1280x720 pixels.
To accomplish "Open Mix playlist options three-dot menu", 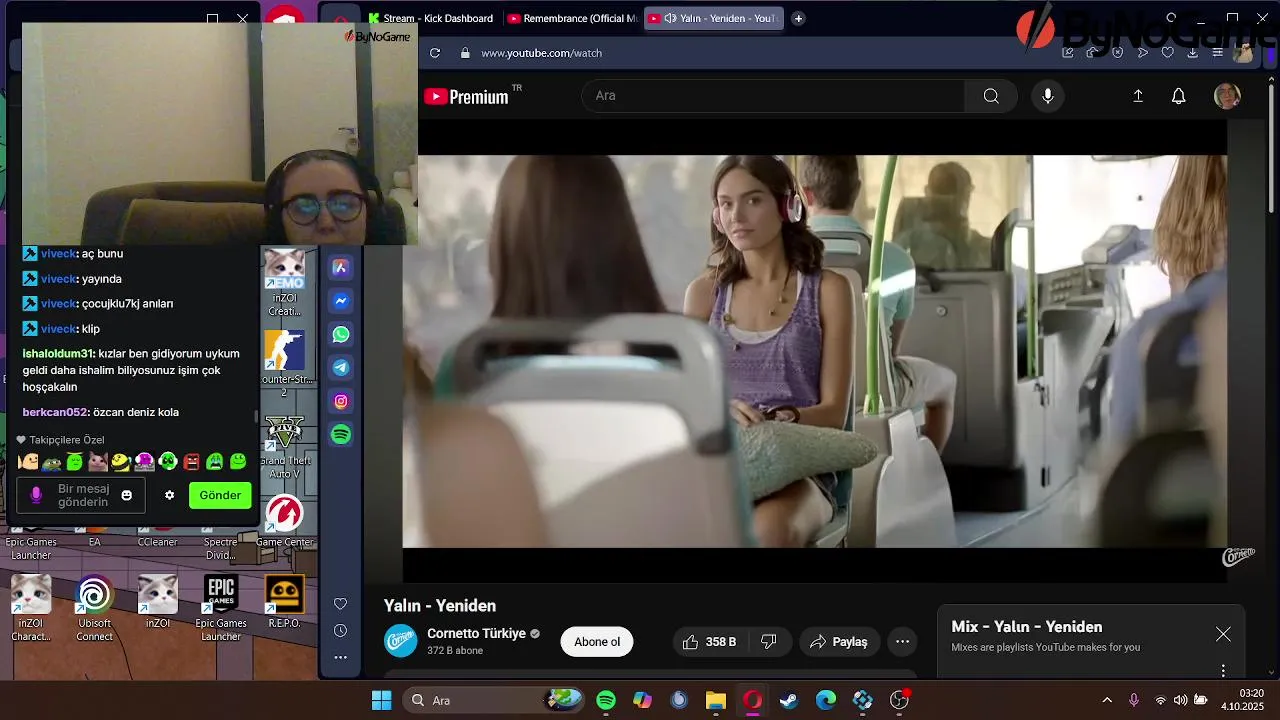I will [1223, 670].
